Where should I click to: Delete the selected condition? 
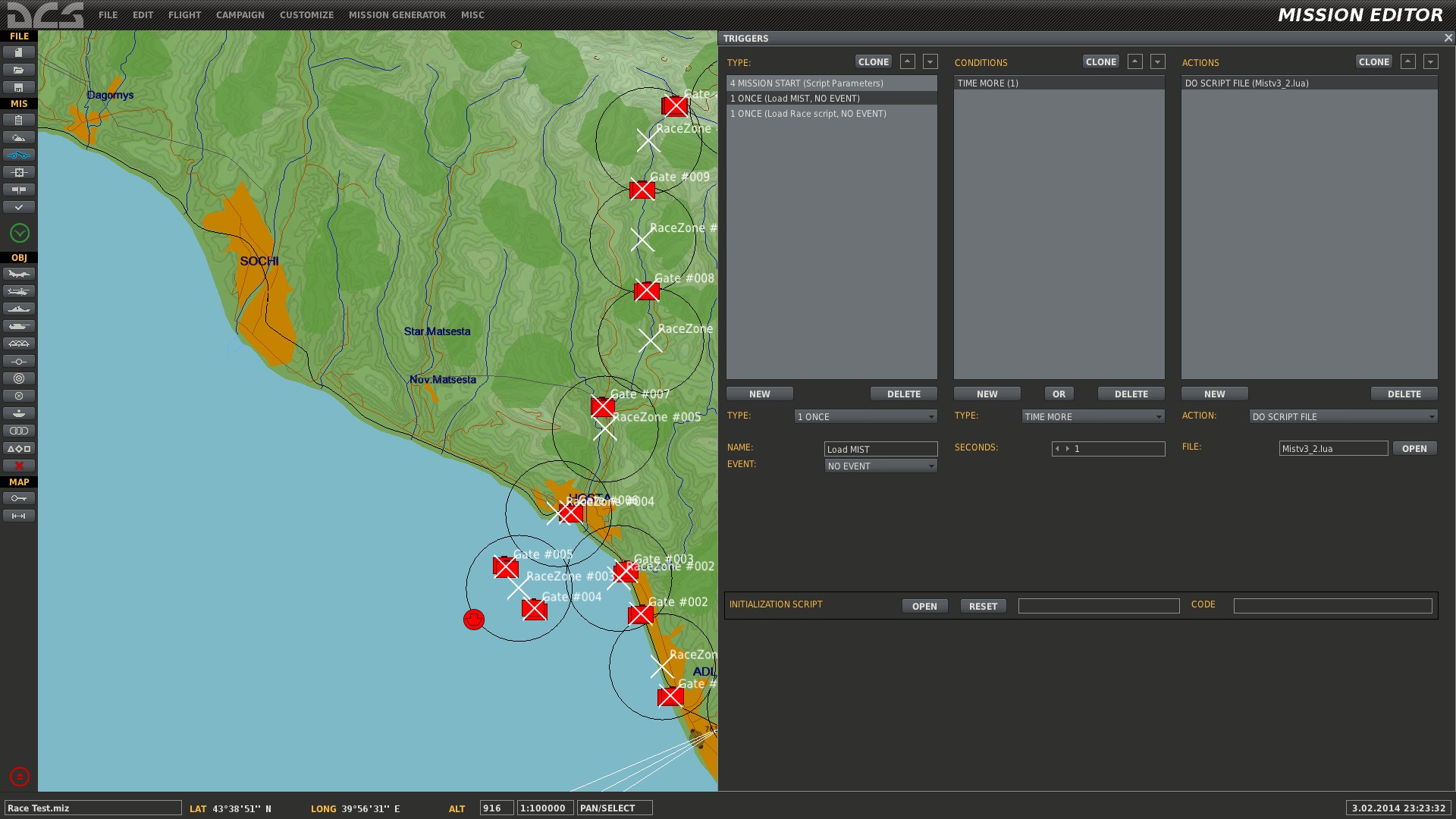tap(1131, 394)
